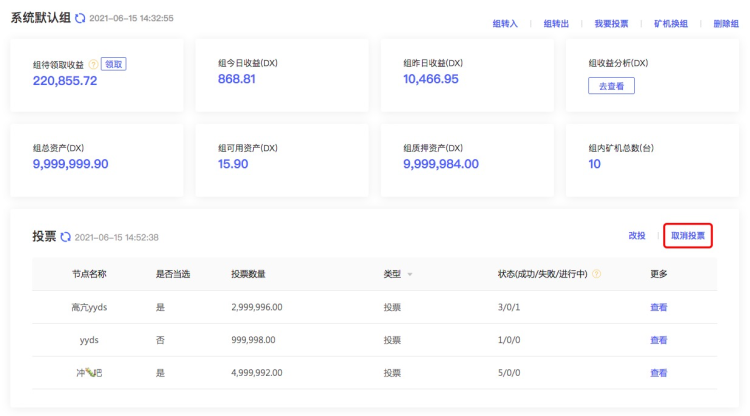Screen dimensions: 750x416
Task: Open the 类型 column filter dropdown arrow
Action: point(409,274)
